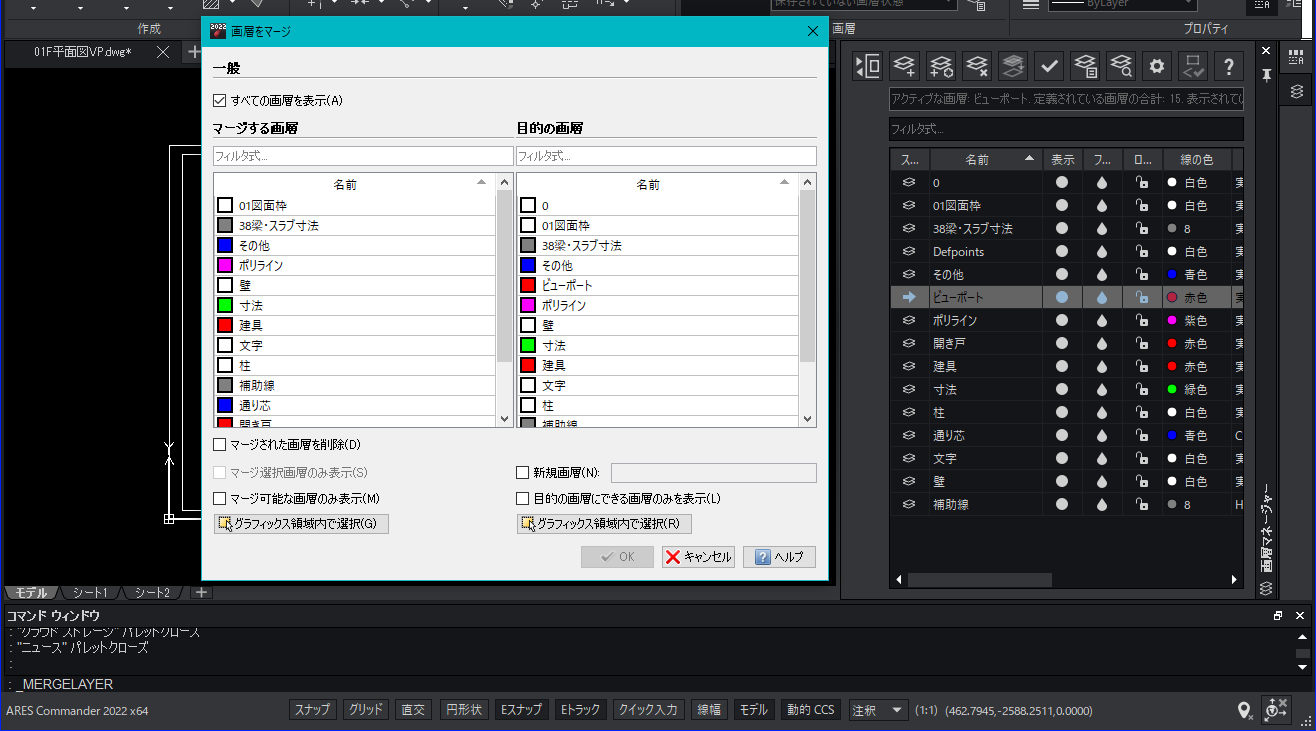Sort merge layer list by 名前 arrow
The height and width of the screenshot is (731, 1316).
(481, 183)
